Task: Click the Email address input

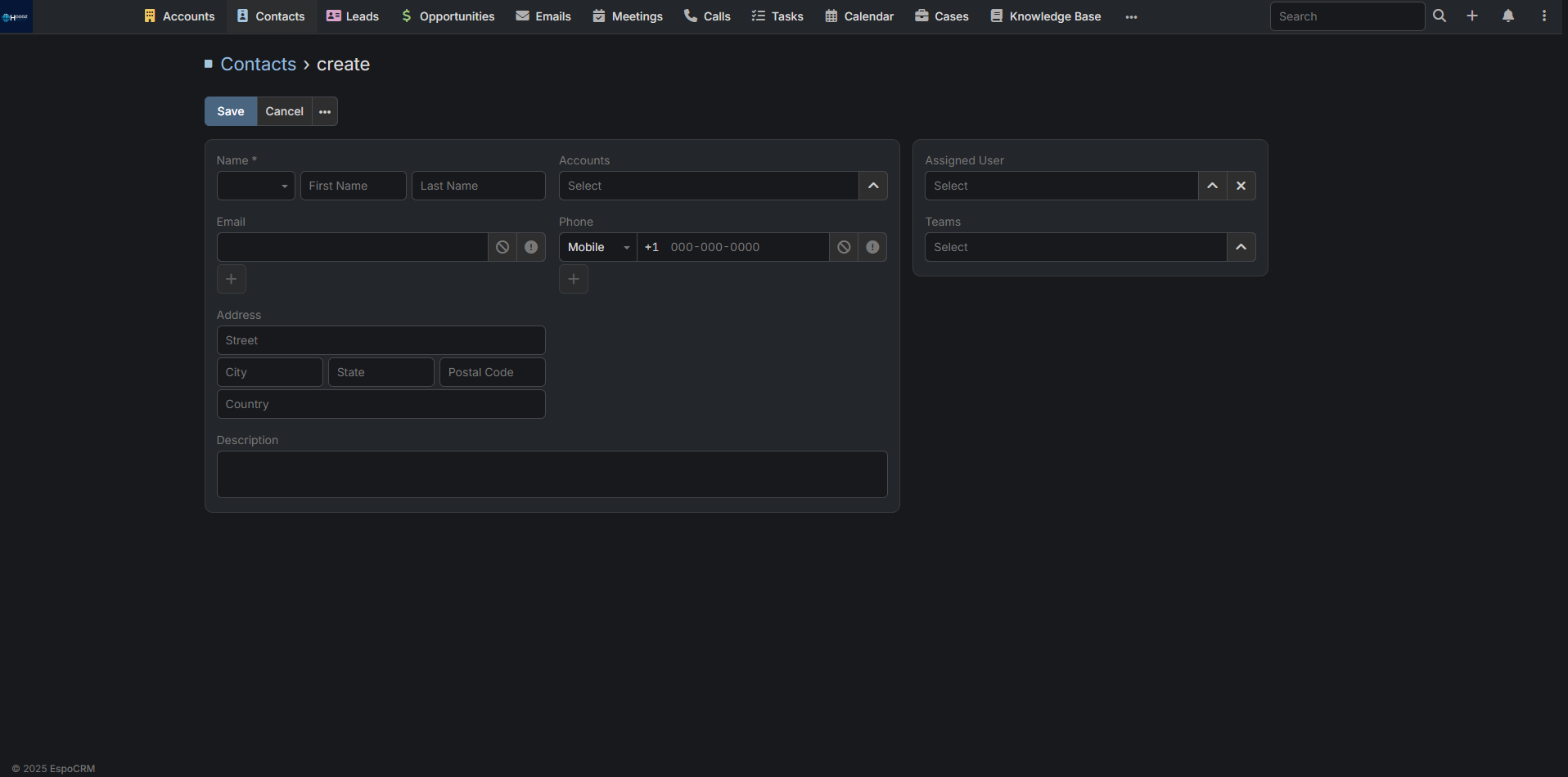Action: click(x=353, y=247)
